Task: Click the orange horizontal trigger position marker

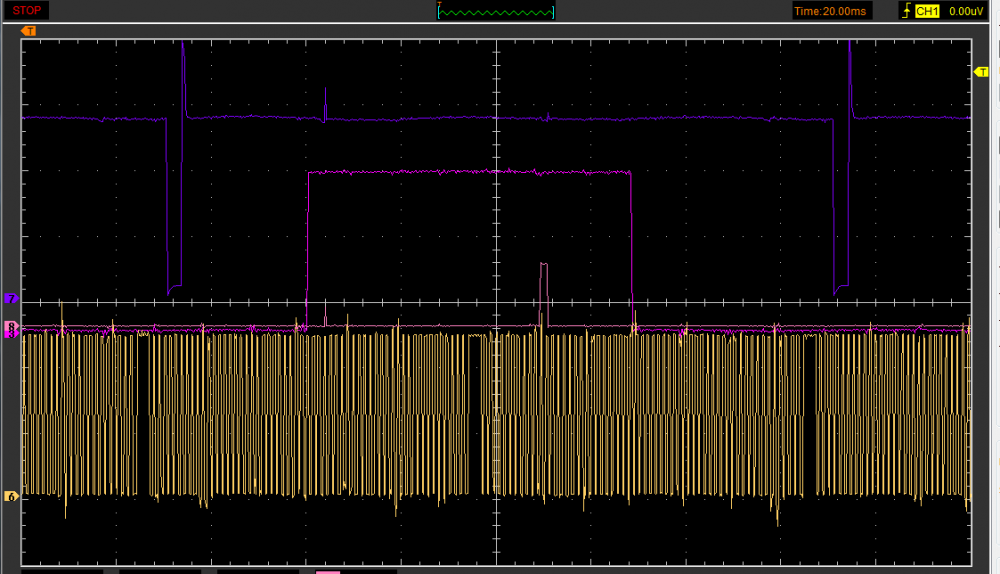Action: (x=28, y=31)
